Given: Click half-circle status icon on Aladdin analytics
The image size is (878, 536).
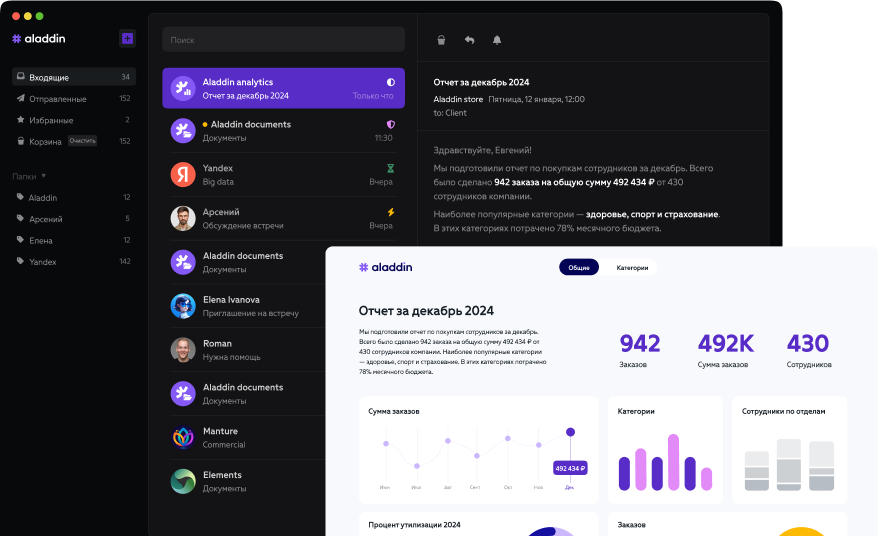Looking at the screenshot, I should tap(390, 82).
